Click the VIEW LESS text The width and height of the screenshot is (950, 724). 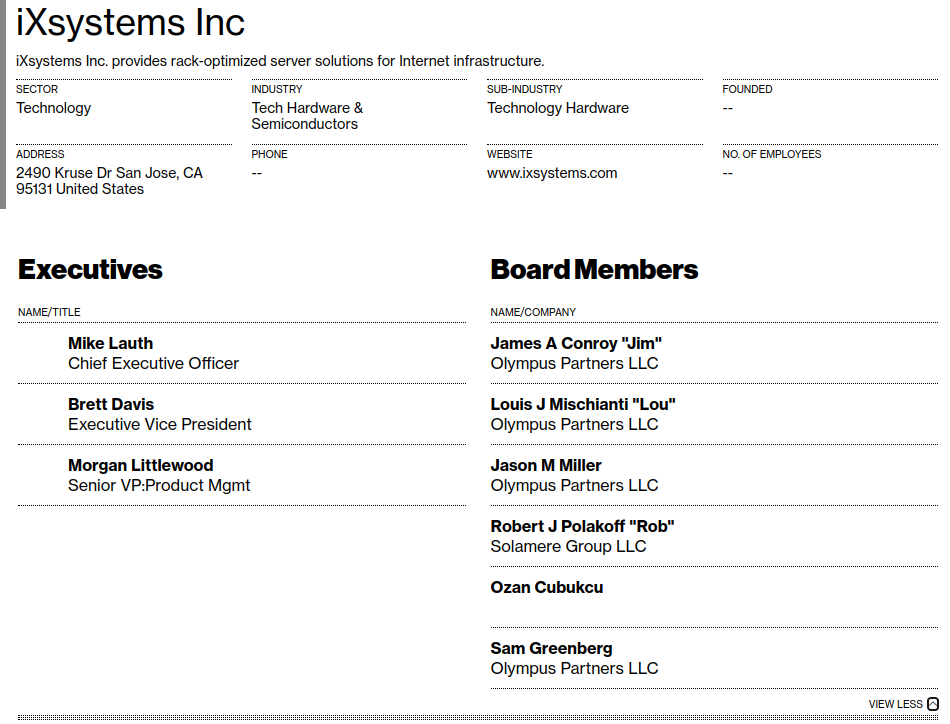(x=895, y=704)
